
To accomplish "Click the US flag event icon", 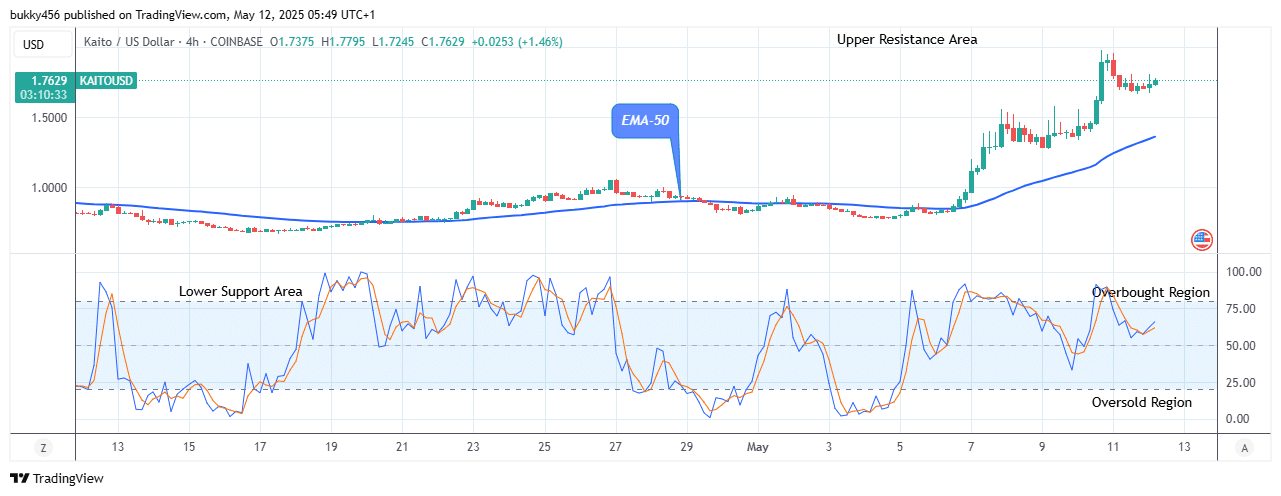I will click(x=1201, y=239).
